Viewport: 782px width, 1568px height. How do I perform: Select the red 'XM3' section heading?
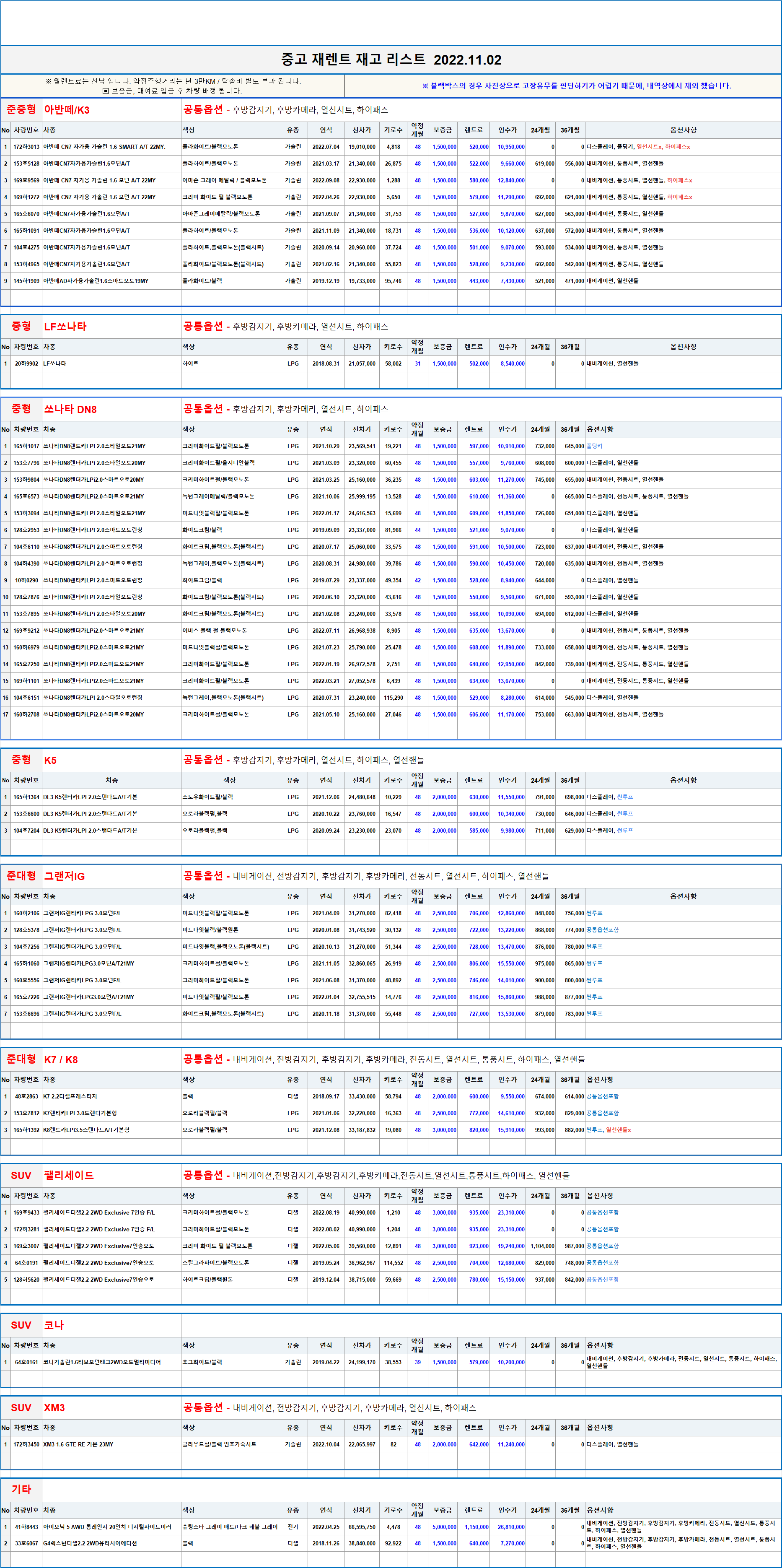54,1408
